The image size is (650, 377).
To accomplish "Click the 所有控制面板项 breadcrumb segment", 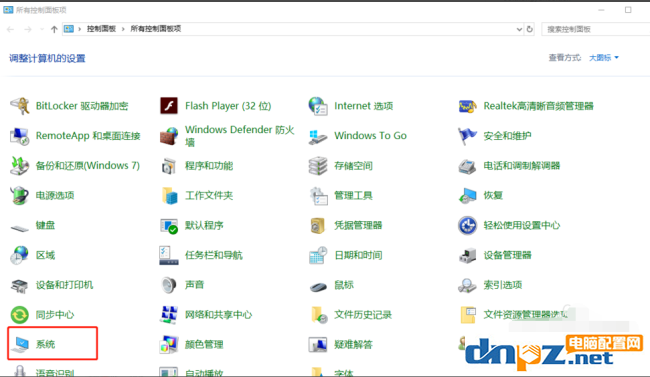I will (x=155, y=29).
